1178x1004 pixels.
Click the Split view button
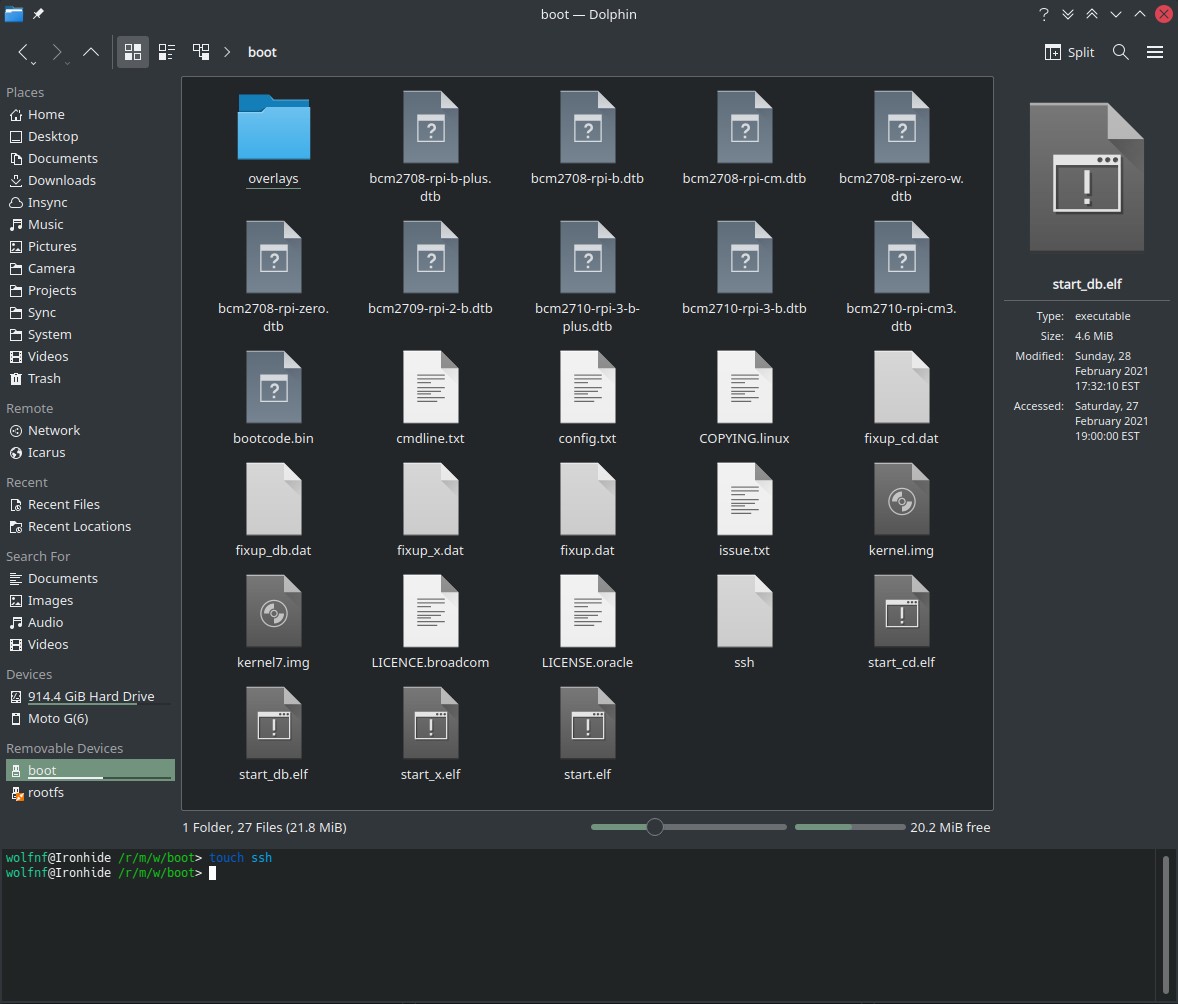coord(1069,52)
